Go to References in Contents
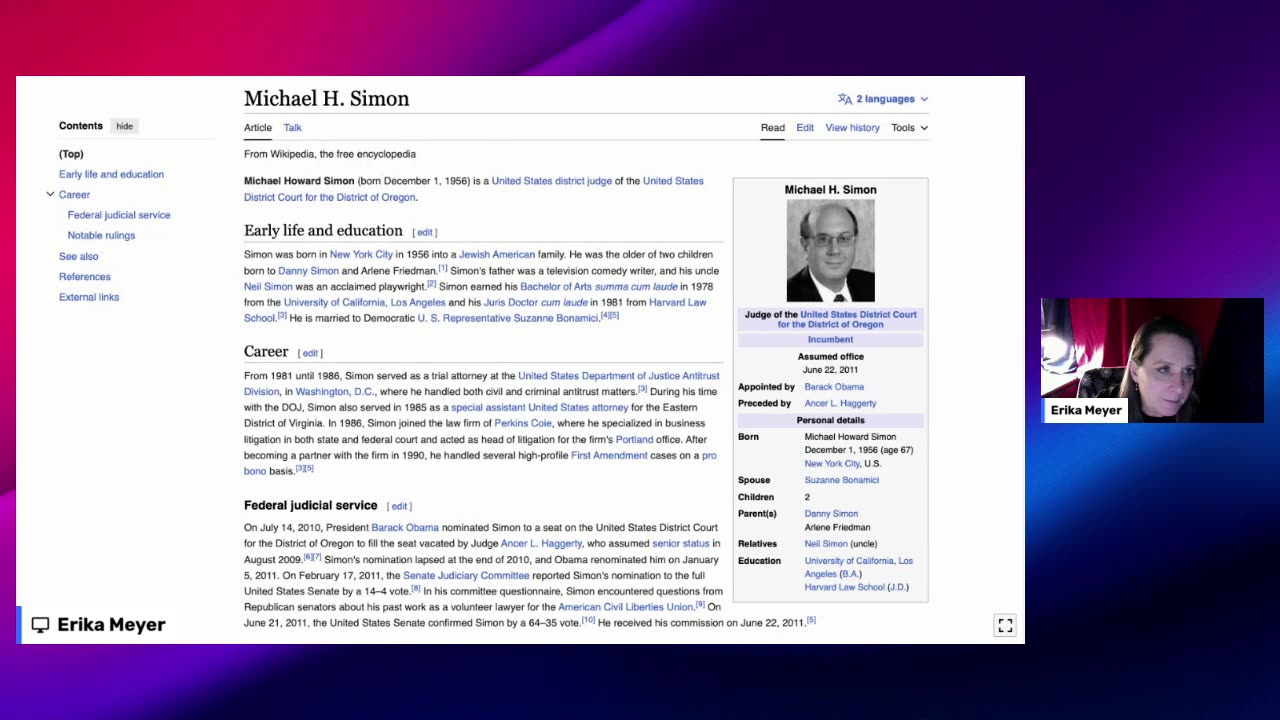Viewport: 1280px width, 720px height. coord(85,277)
